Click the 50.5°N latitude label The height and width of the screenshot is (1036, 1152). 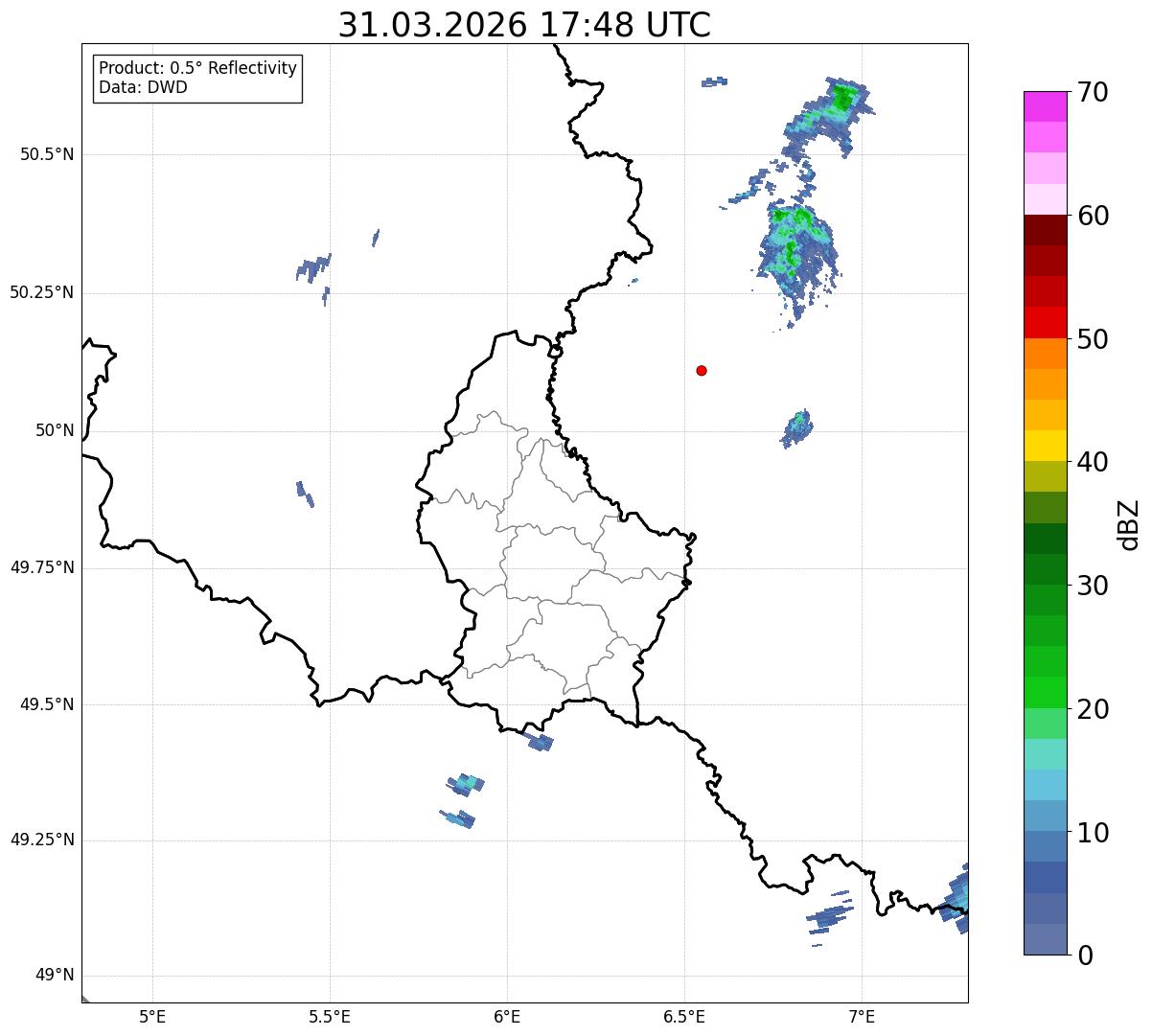pos(47,154)
